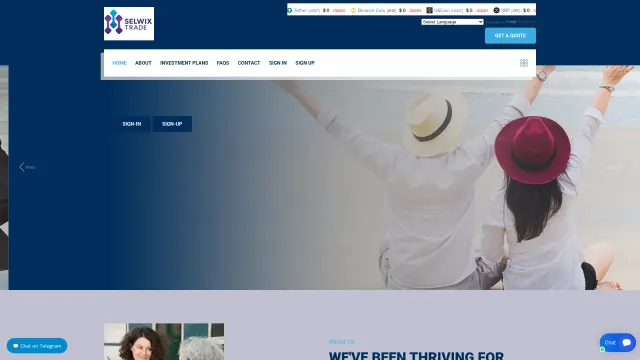Click the Tether ticker link text
The image size is (640, 360).
(x=307, y=10)
